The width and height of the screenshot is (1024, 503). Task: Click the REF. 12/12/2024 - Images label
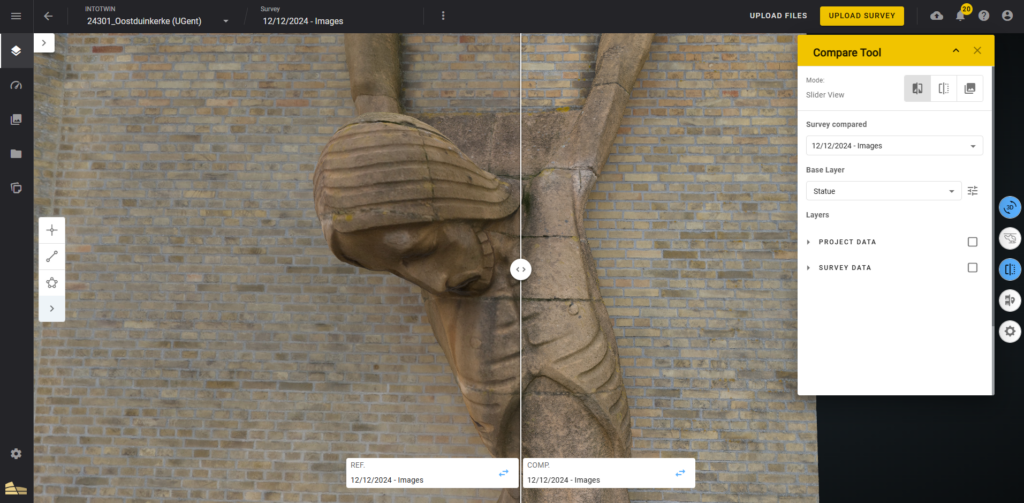coord(387,480)
